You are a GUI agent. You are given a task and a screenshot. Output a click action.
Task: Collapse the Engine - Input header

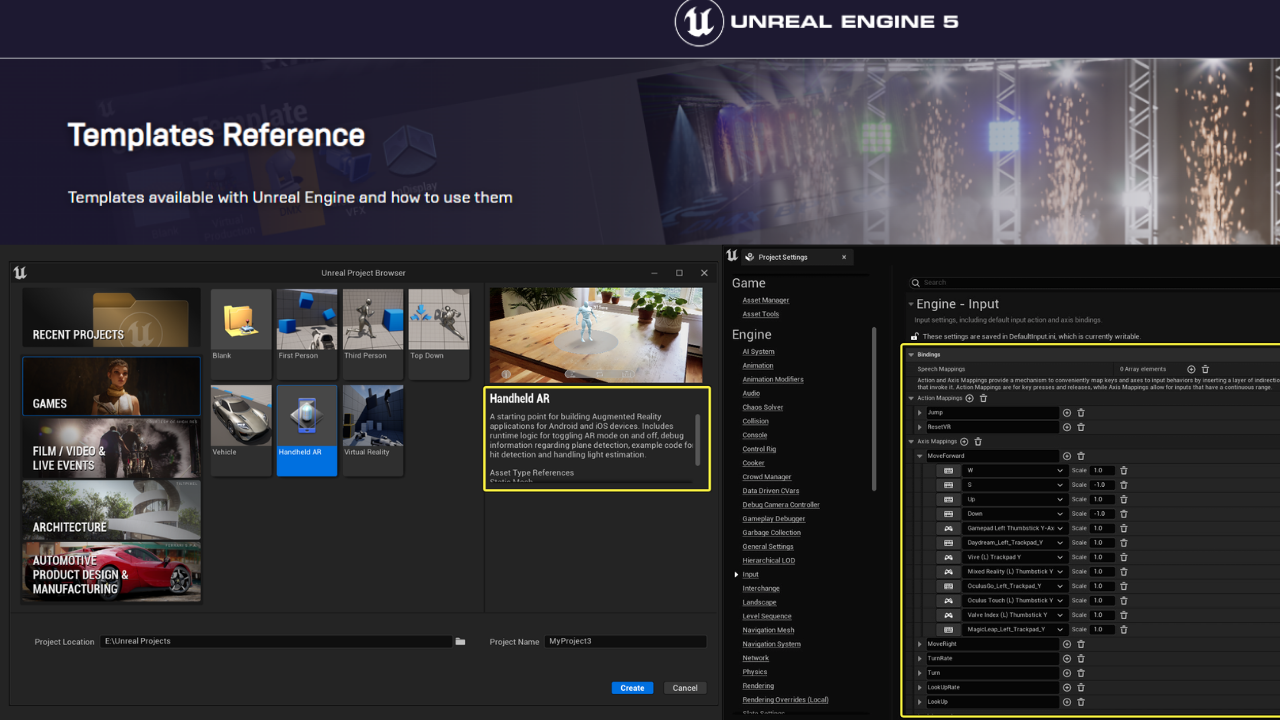point(911,304)
